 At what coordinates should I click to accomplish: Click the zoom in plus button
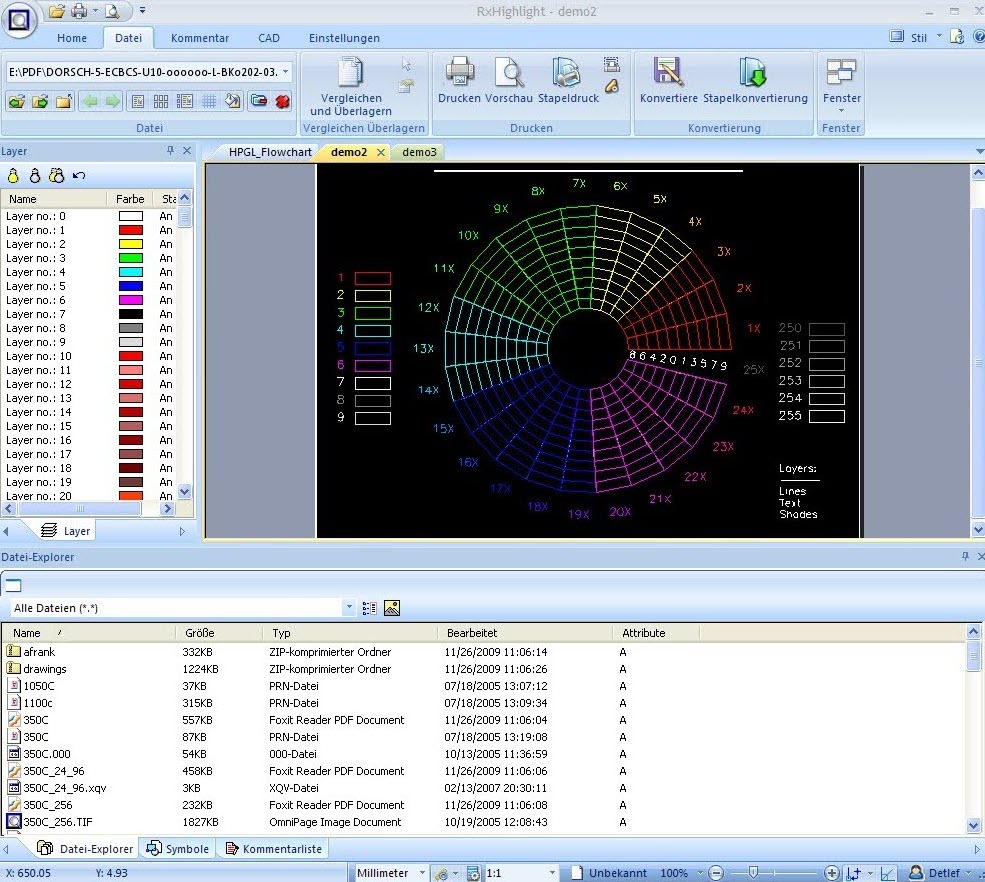(832, 873)
